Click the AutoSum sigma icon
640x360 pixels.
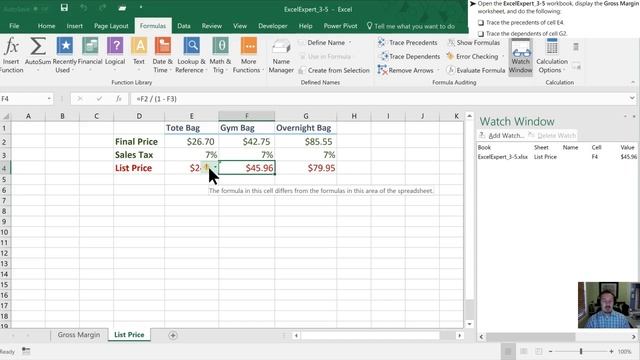(38, 47)
